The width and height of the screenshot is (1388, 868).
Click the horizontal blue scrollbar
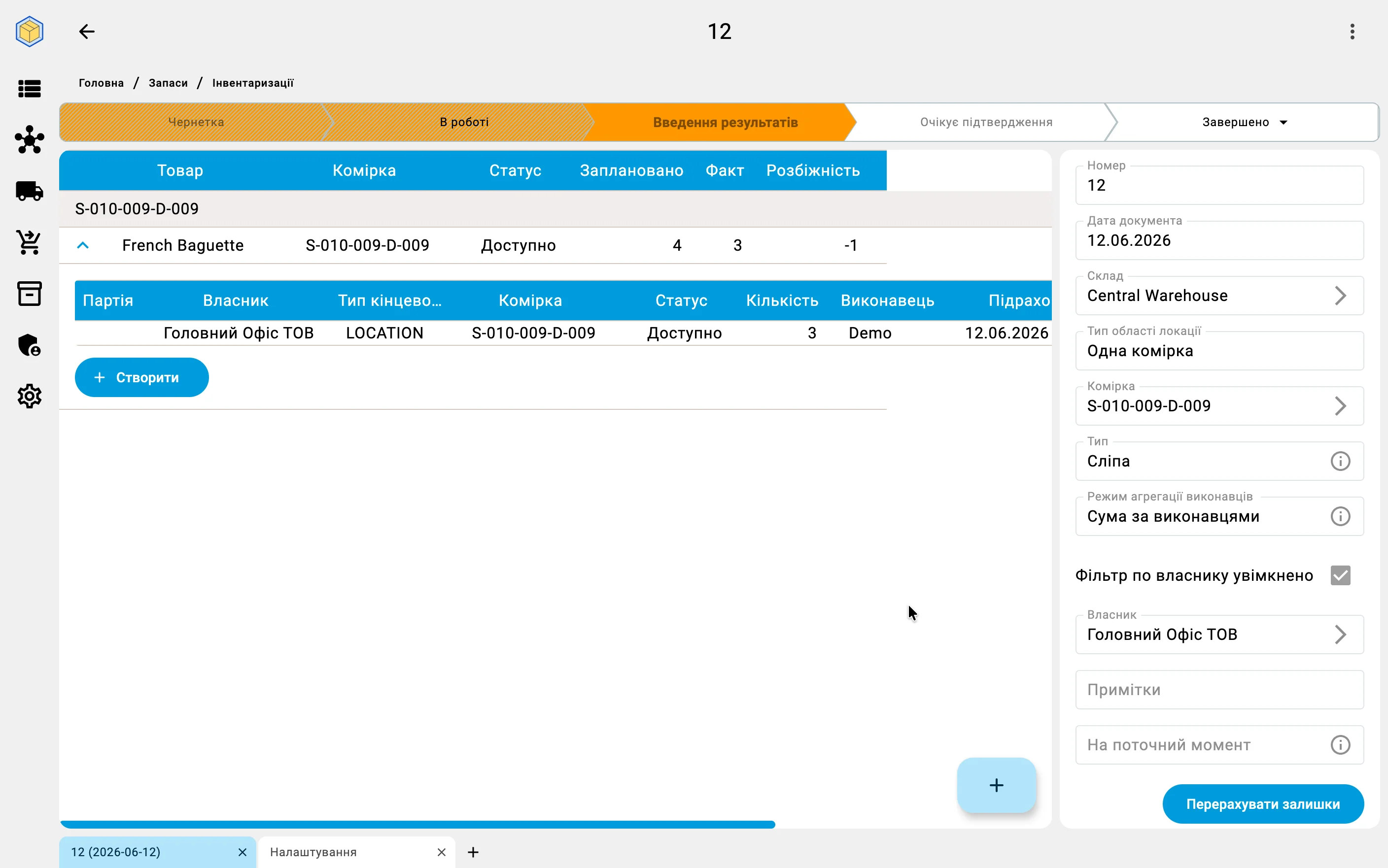[417, 824]
